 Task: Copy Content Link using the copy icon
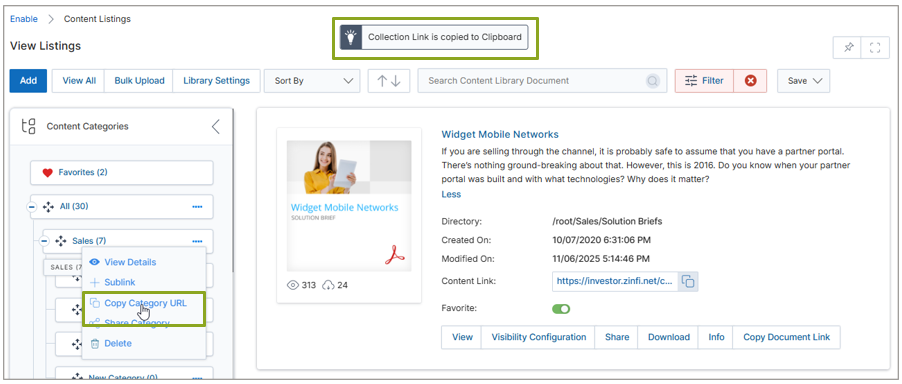click(x=689, y=281)
